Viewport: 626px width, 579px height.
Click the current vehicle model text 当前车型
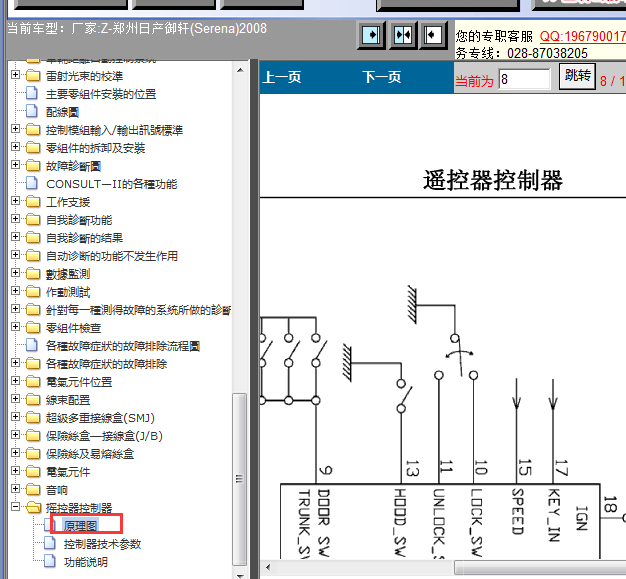137,28
